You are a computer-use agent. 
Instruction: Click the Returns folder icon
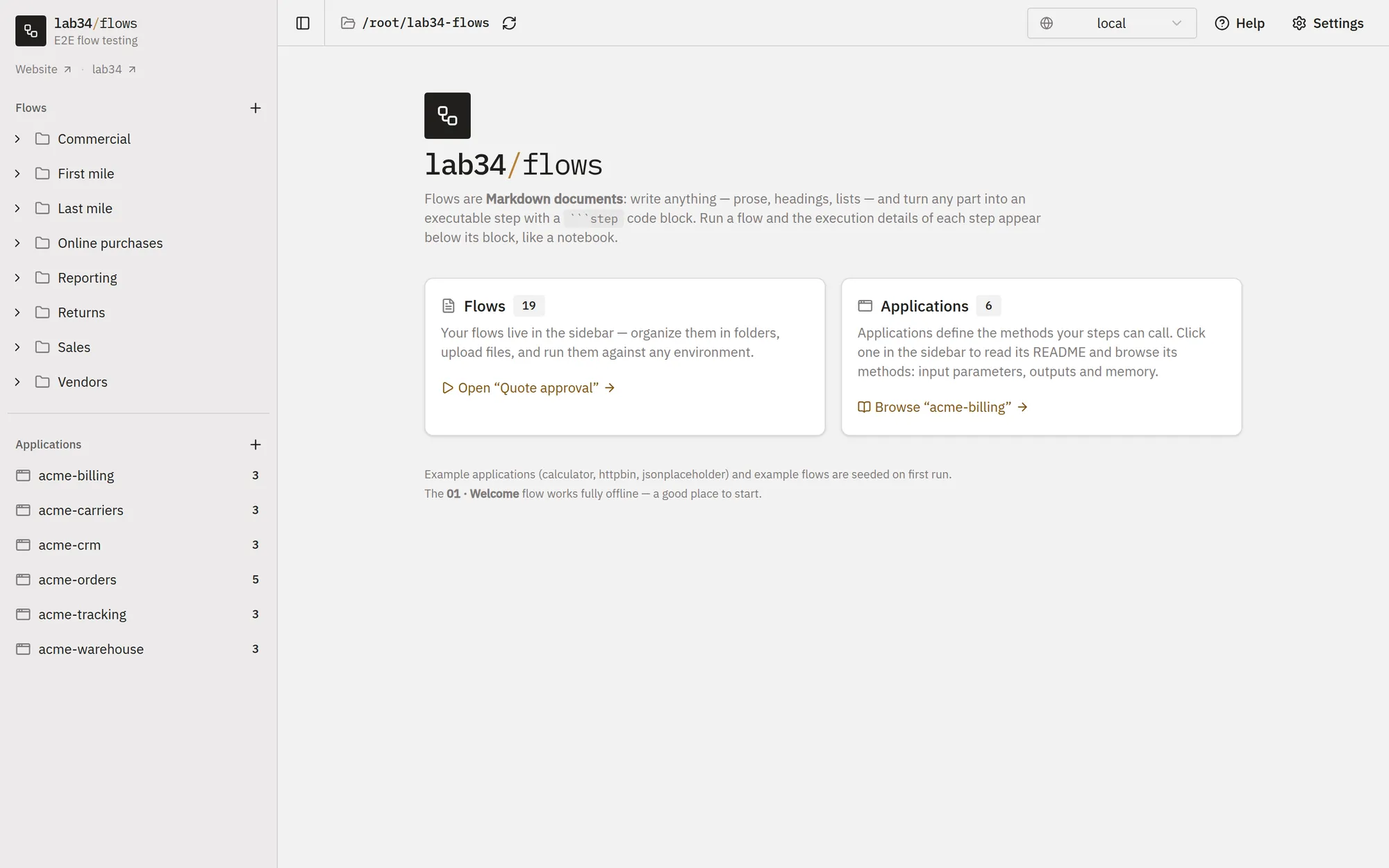pyautogui.click(x=42, y=312)
